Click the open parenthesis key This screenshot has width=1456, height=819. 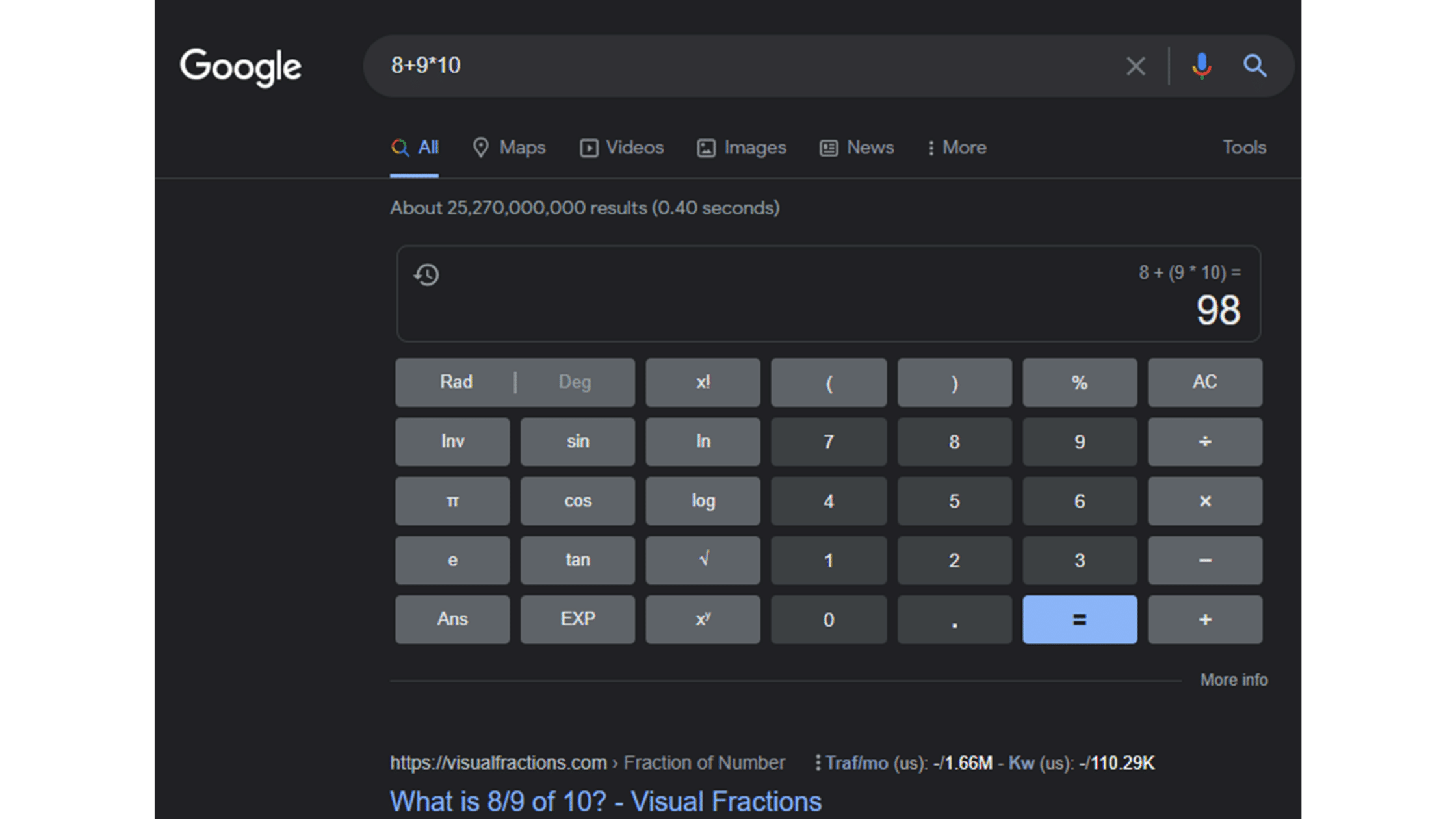pos(829,382)
